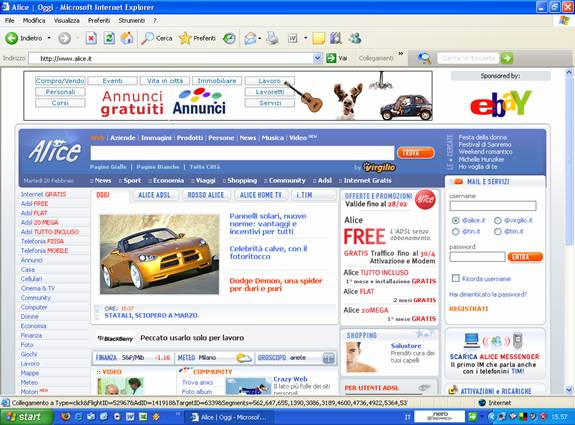Open the Messenger people icon
The height and width of the screenshot is (425, 575).
pyautogui.click(x=355, y=38)
